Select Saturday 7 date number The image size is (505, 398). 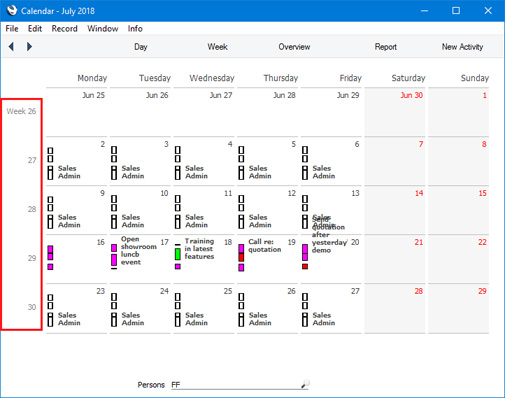(421, 144)
